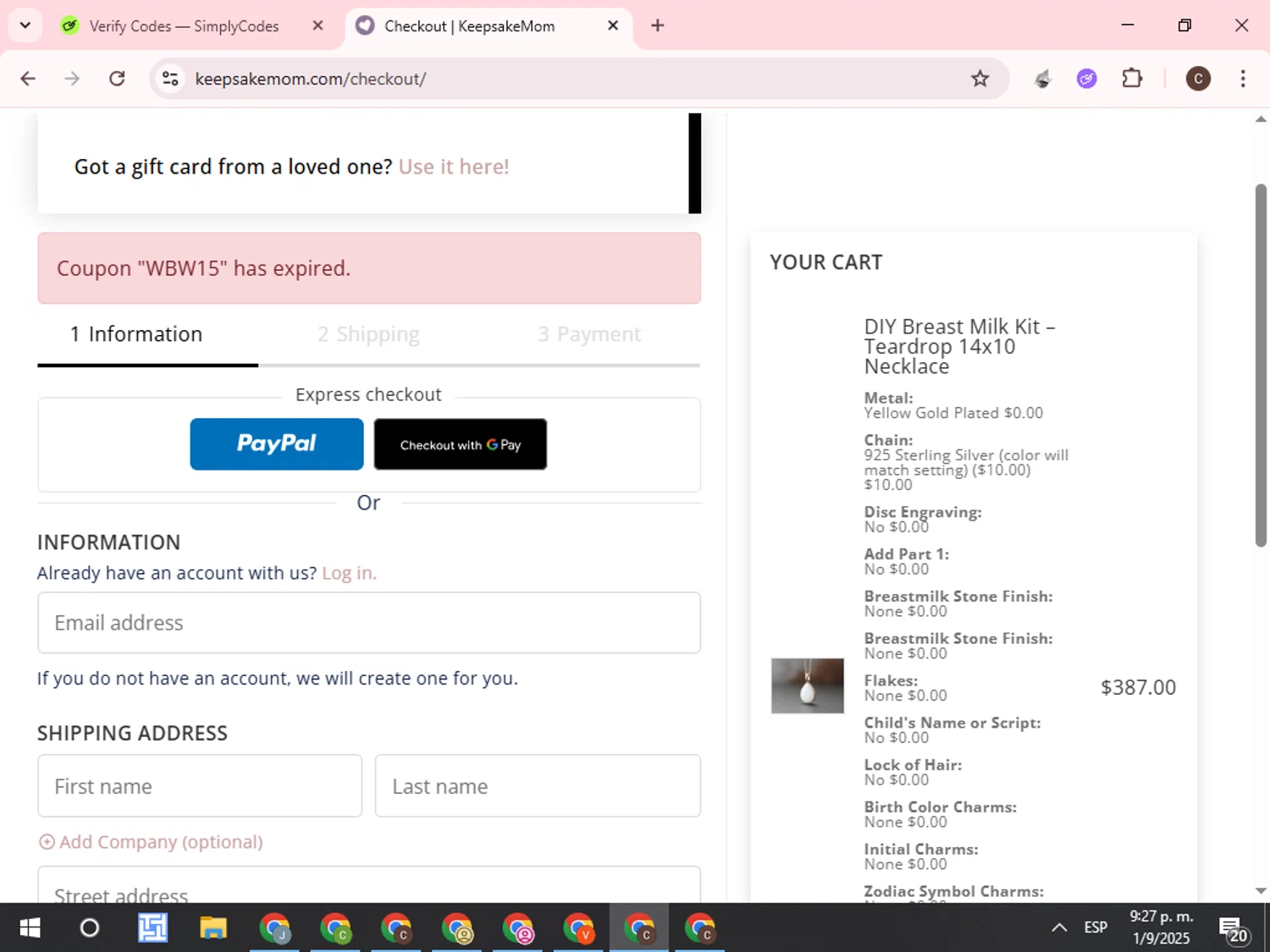Go to the 3 Payment step
The image size is (1270, 952).
tap(589, 334)
